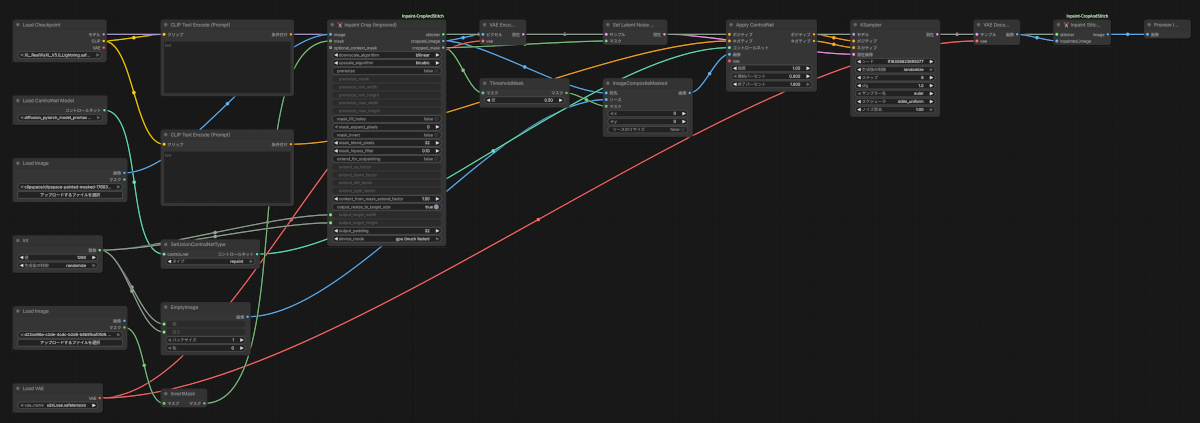Collapse the Load Checkpoint node via its dot
The height and width of the screenshot is (423, 1200).
coord(17,23)
